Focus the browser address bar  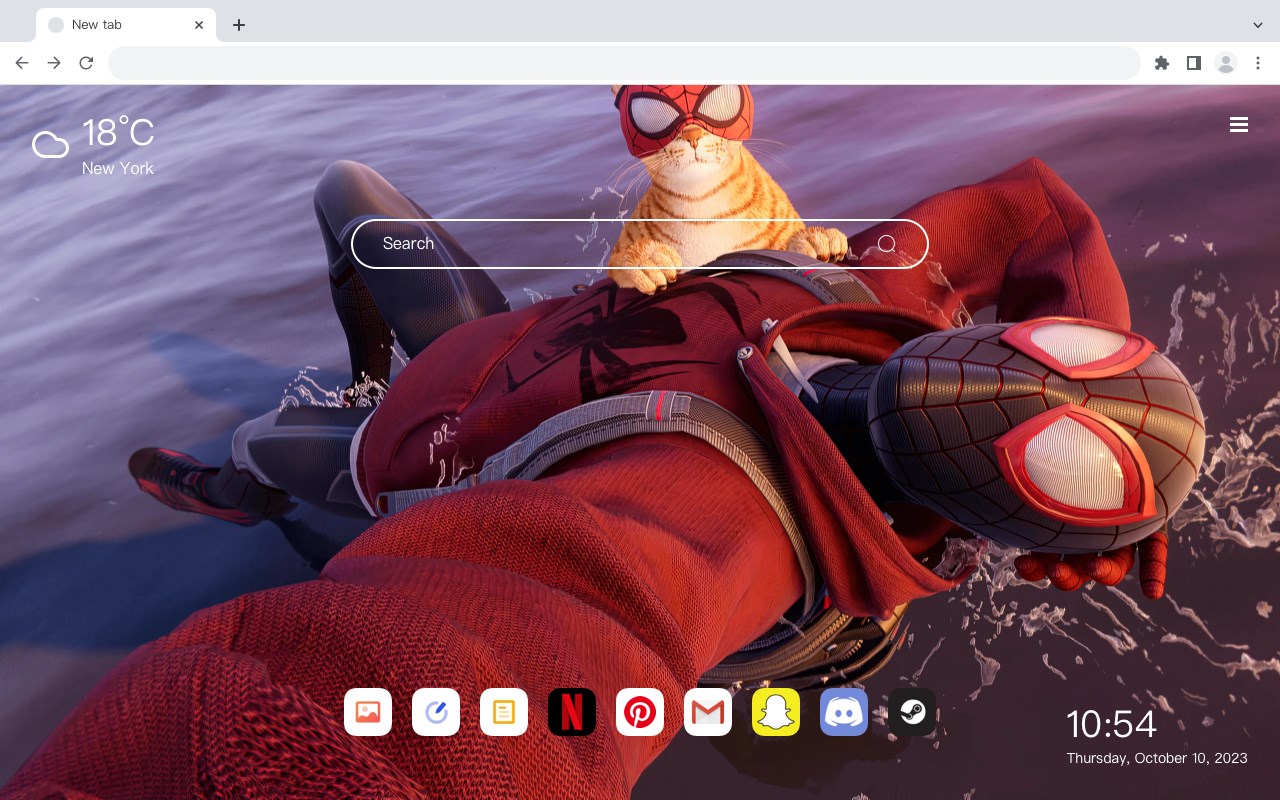pyautogui.click(x=624, y=63)
